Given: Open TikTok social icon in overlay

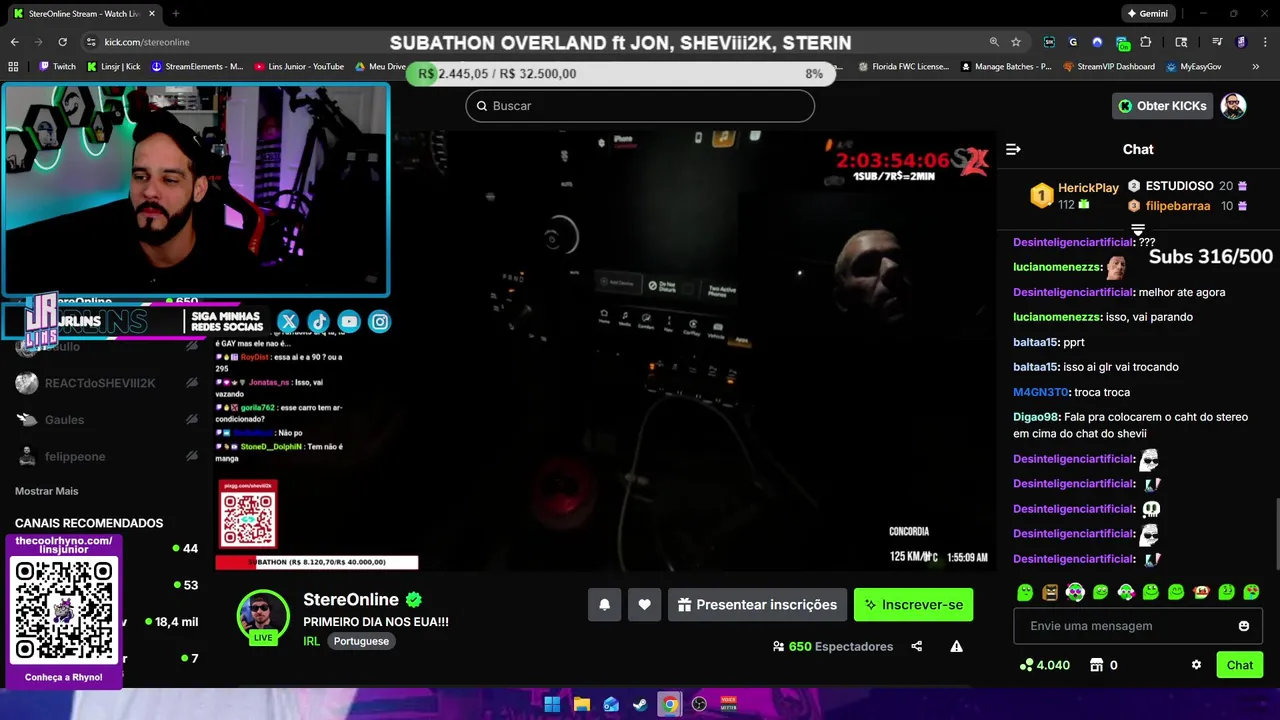Looking at the screenshot, I should pos(318,321).
